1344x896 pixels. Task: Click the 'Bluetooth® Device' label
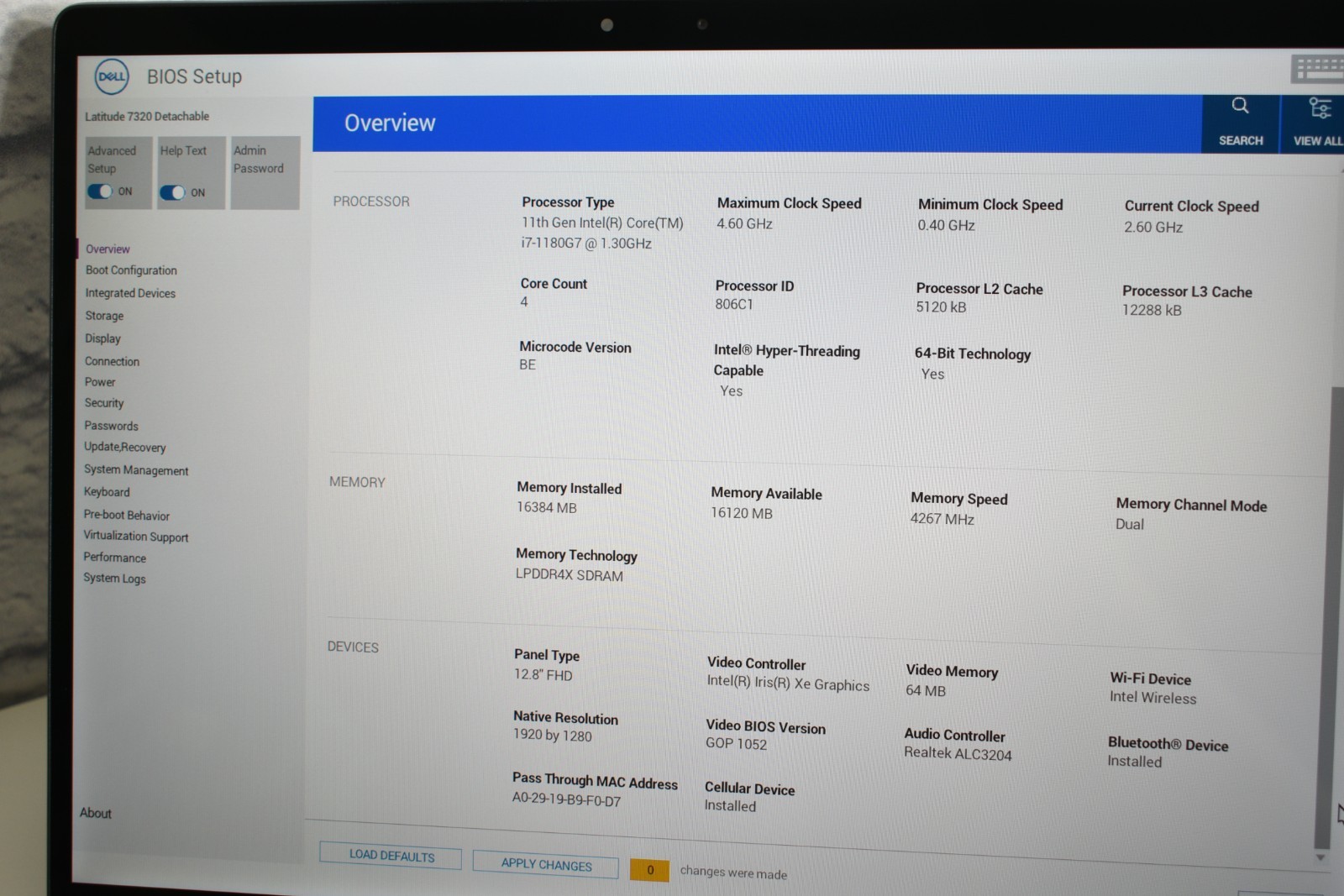click(1168, 744)
